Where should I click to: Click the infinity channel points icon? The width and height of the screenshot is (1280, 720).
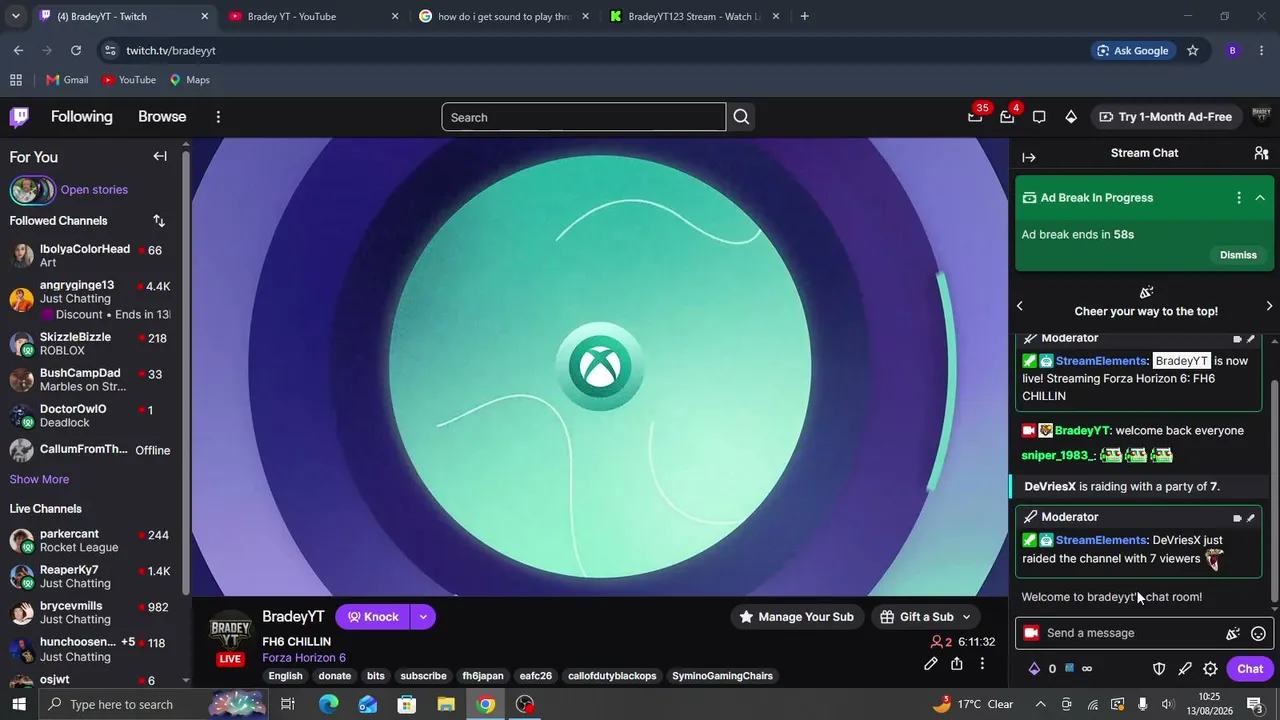pyautogui.click(x=1087, y=669)
